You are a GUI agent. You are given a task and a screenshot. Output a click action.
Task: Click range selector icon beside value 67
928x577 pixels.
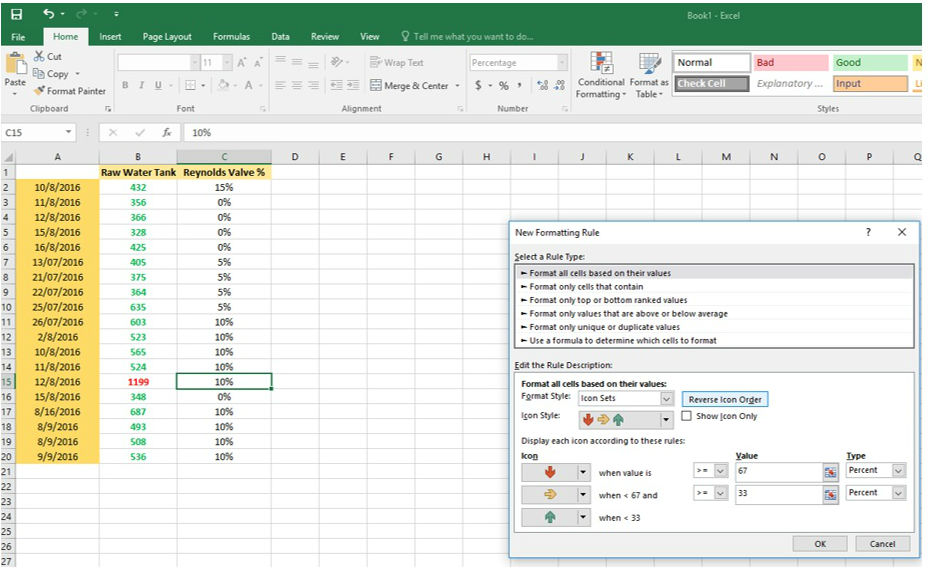[830, 470]
